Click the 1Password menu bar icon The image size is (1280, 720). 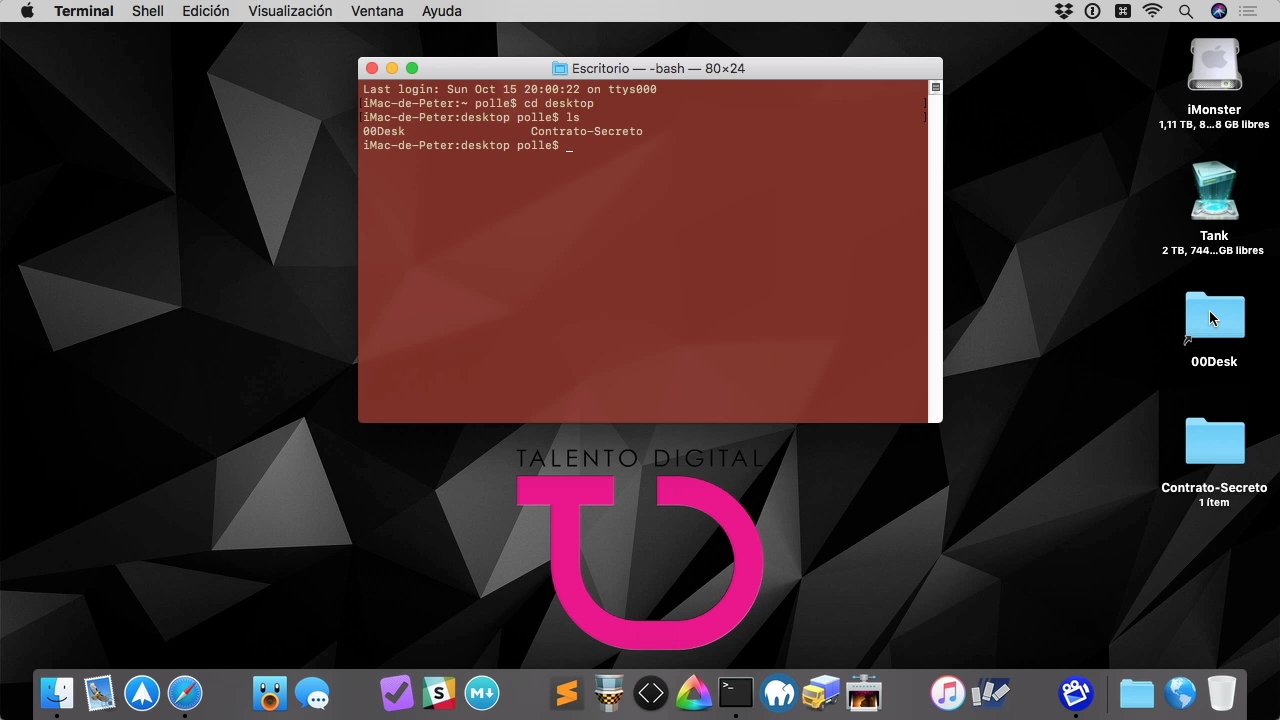tap(1093, 11)
